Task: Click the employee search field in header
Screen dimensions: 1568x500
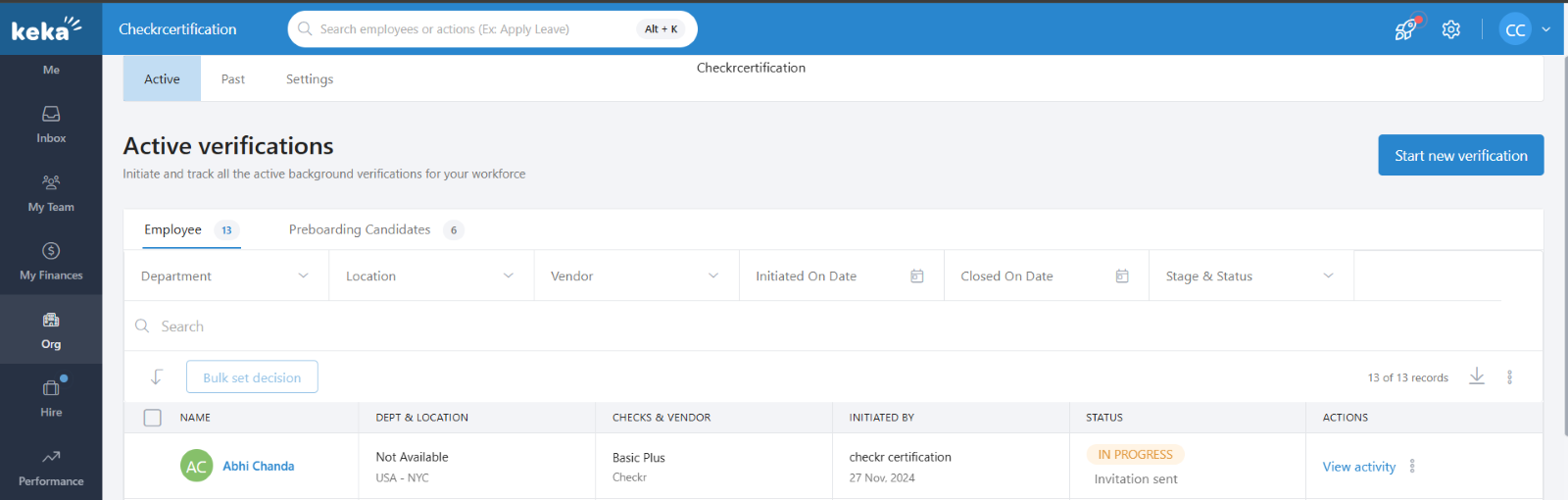Action: coord(470,29)
